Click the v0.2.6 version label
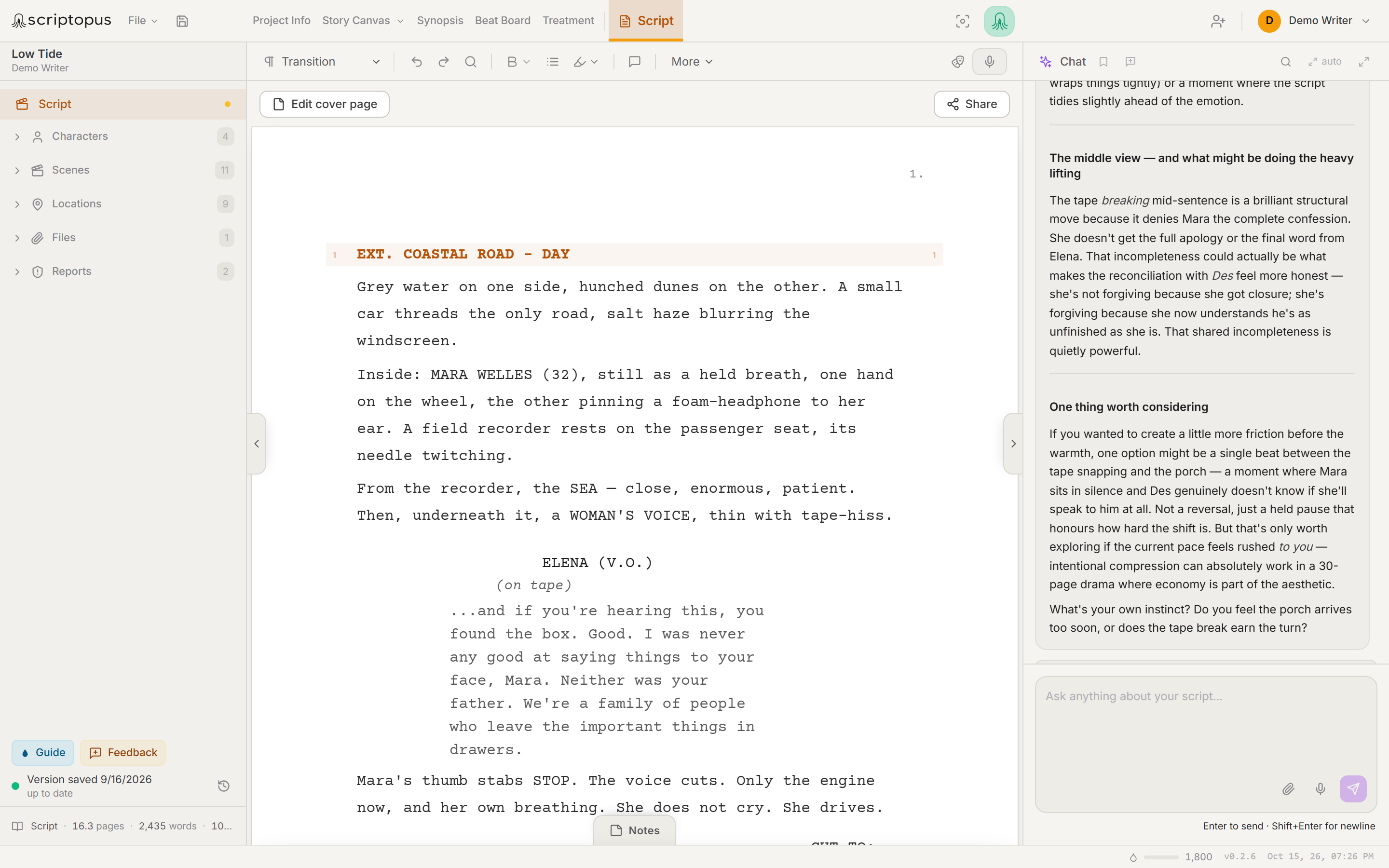 pos(1240,856)
